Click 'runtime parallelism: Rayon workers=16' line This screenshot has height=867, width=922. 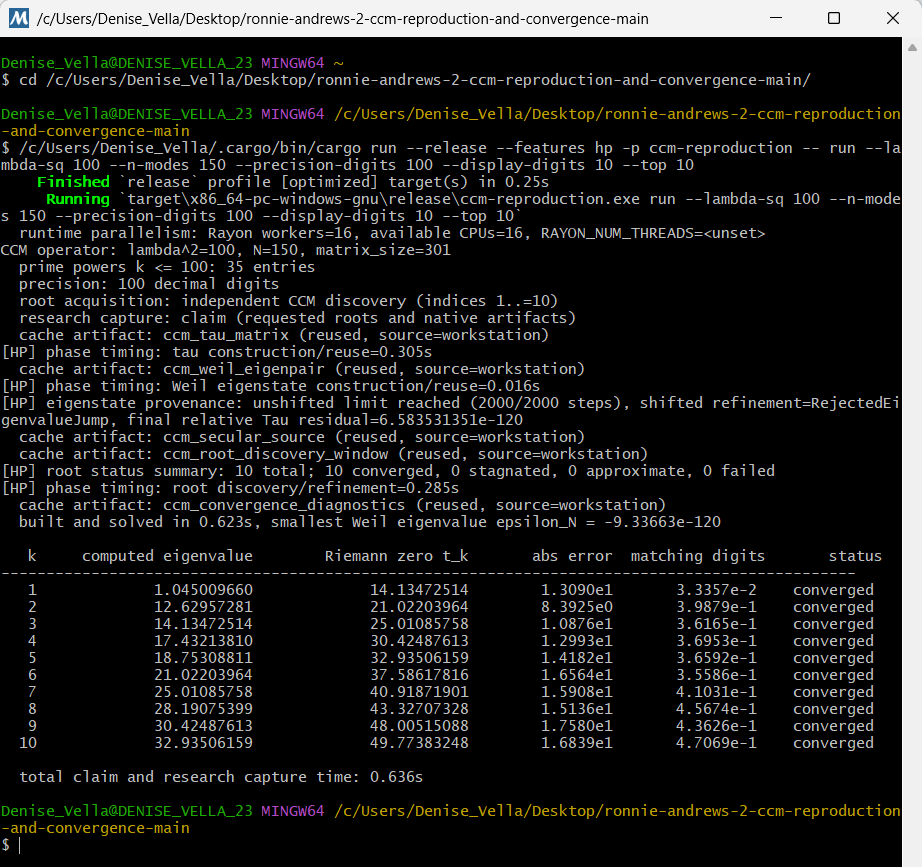[392, 233]
